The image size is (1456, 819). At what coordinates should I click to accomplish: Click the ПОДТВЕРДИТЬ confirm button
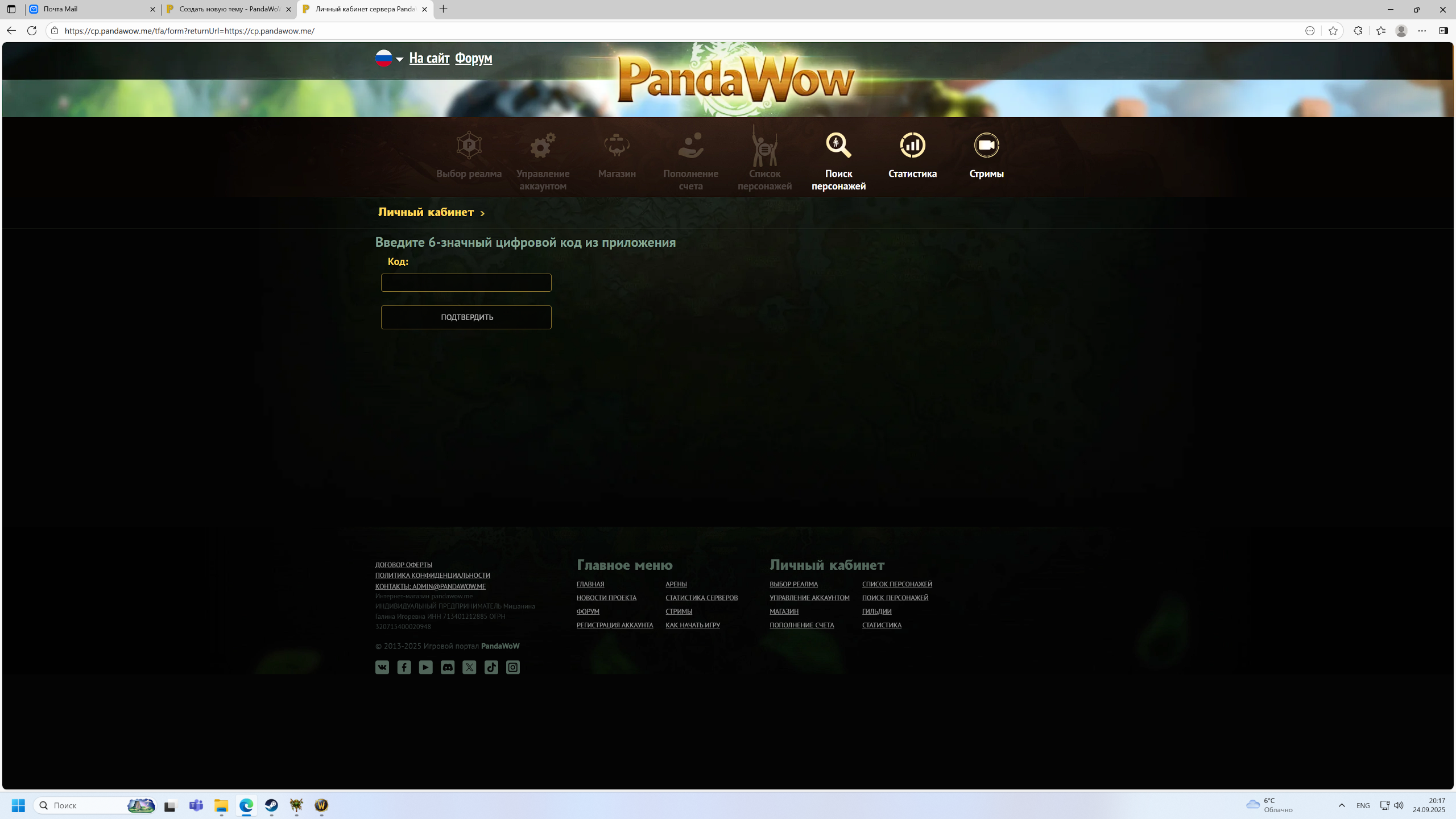466,317
